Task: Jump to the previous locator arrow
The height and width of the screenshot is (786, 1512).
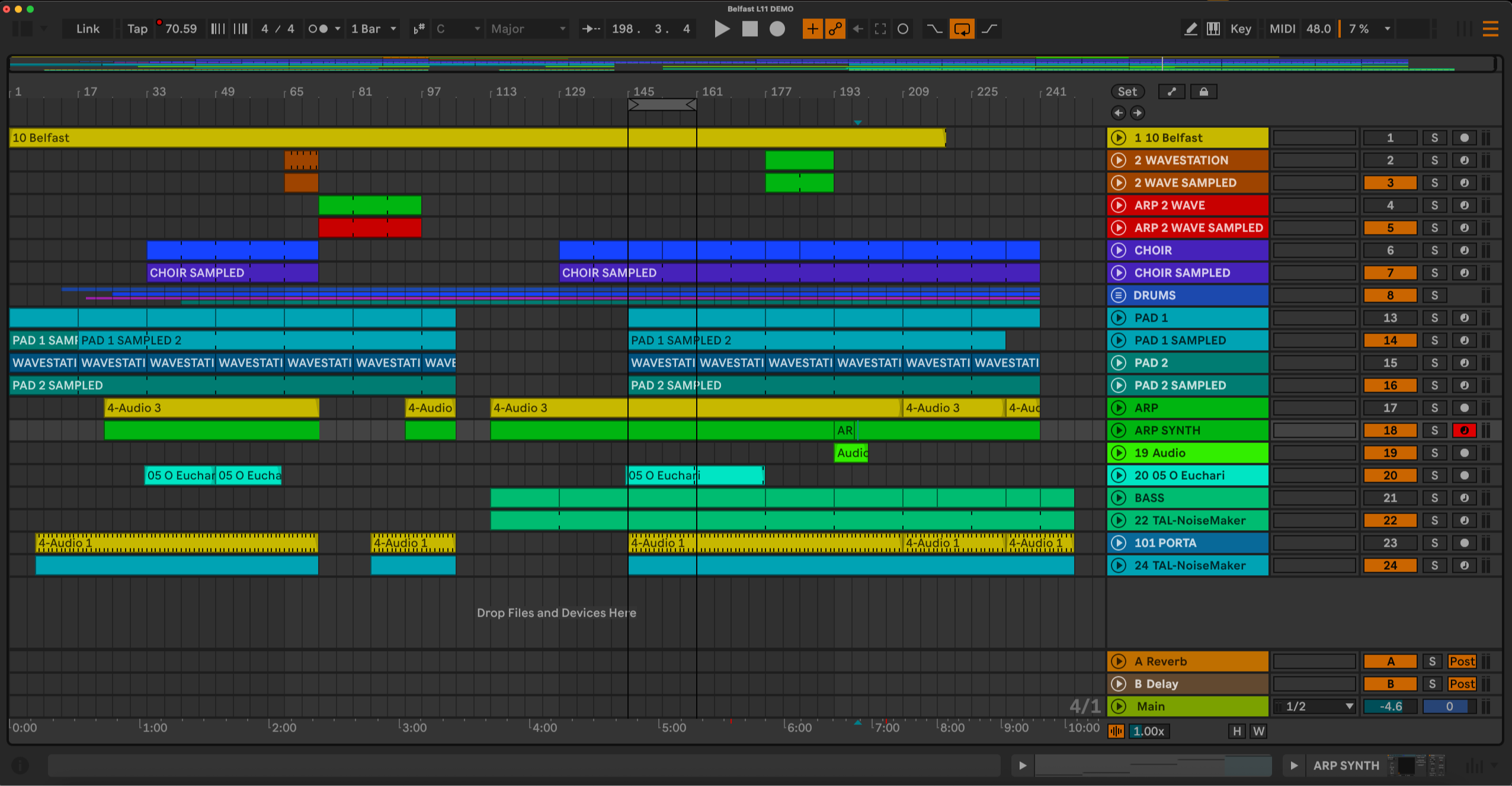Action: (x=1118, y=113)
